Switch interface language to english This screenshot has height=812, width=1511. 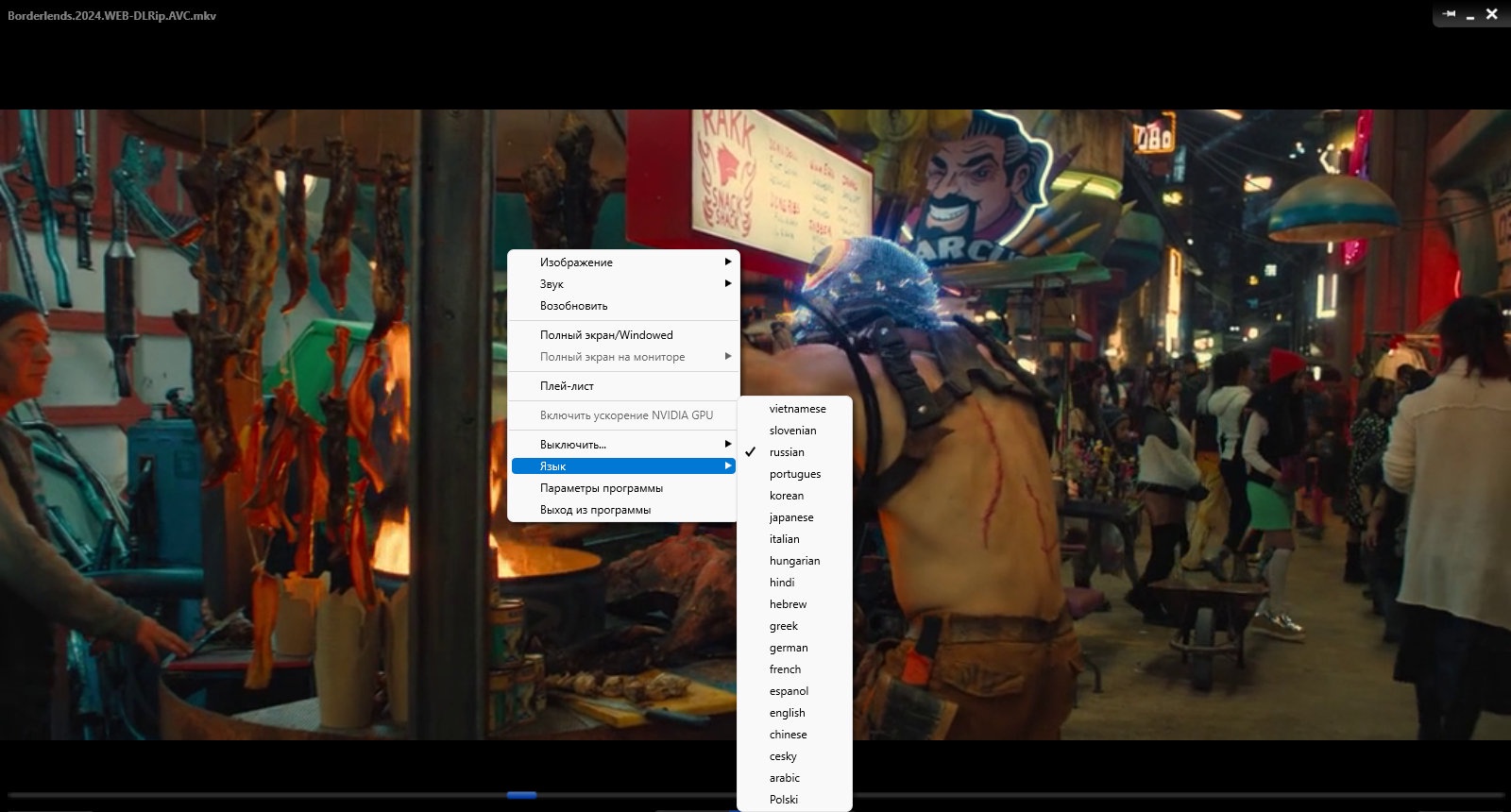pos(794,713)
